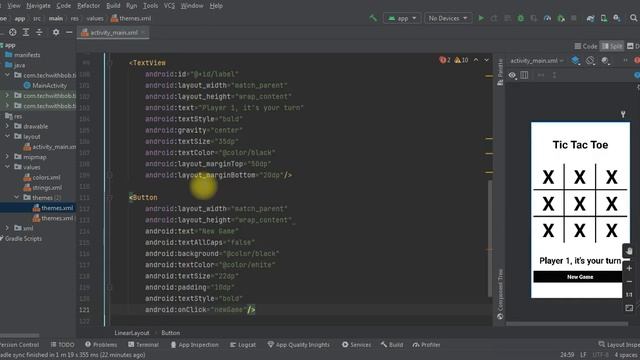640x360 pixels.
Task: Expand the xml folder
Action: pyautogui.click(x=7, y=228)
